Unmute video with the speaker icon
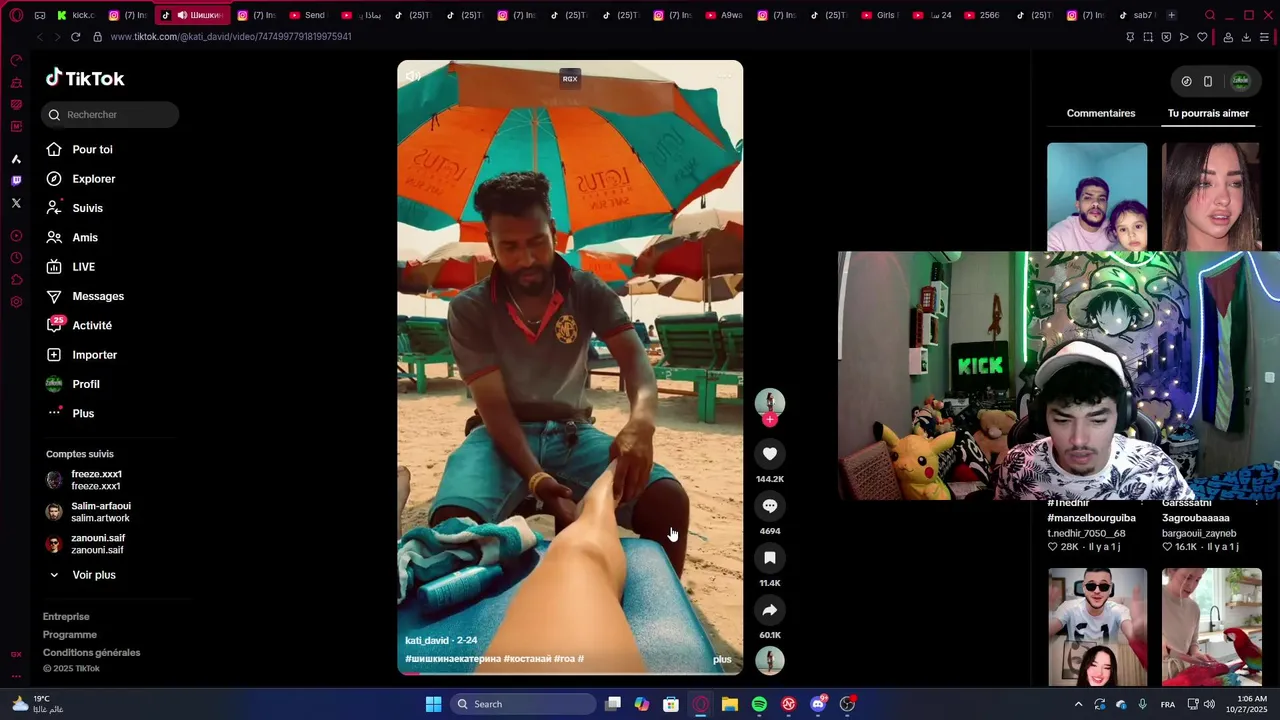This screenshot has width=1280, height=720. (413, 76)
